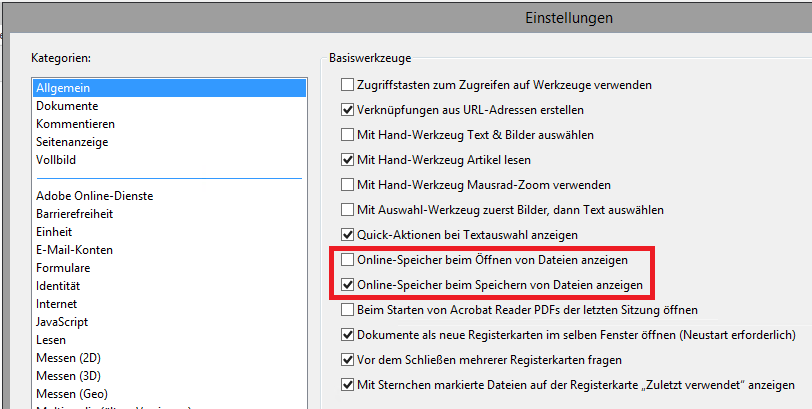812x409 pixels.
Task: Enable Zugriffstasten zum Zugreifen auf Werkzeuge checkbox
Action: coord(348,84)
